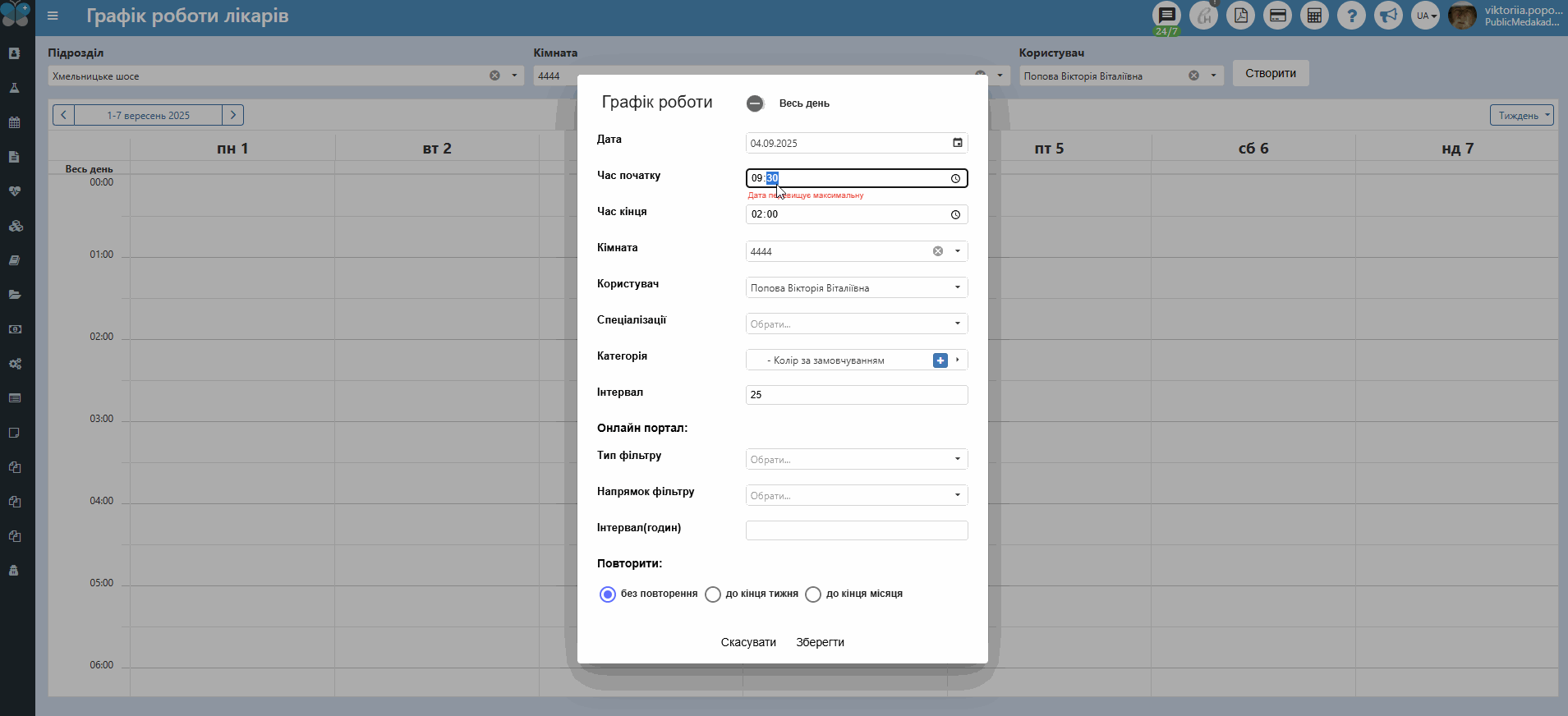This screenshot has width=1568, height=716.
Task: Toggle the Весь день switch
Action: [x=755, y=103]
